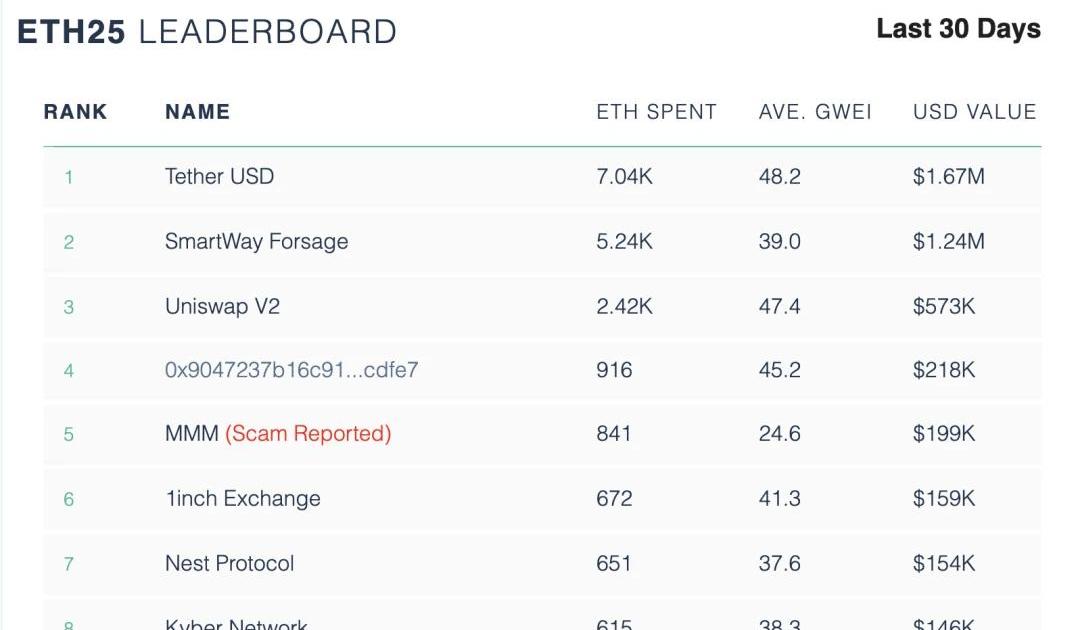Click the Last 30 Days period label
The width and height of the screenshot is (1078, 630).
tap(958, 29)
